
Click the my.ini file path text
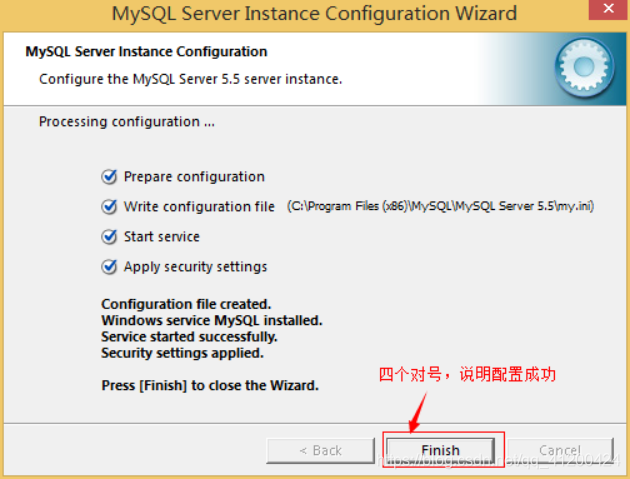440,206
